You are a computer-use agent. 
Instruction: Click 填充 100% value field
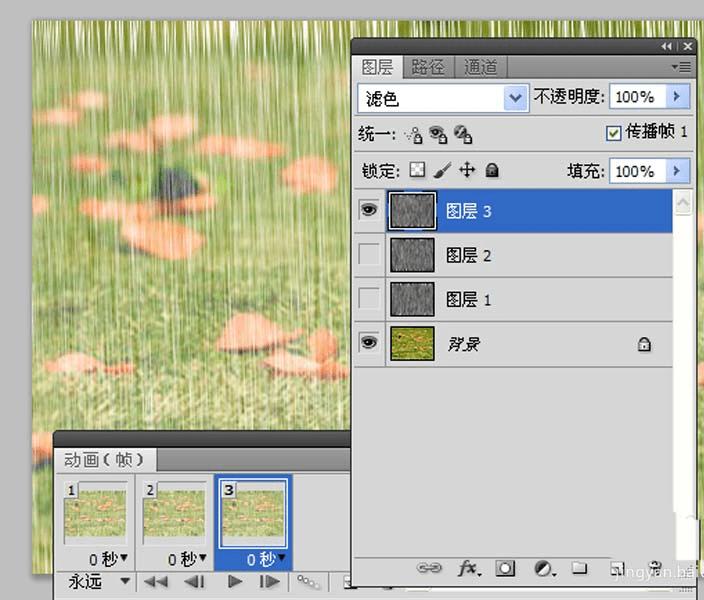(637, 171)
